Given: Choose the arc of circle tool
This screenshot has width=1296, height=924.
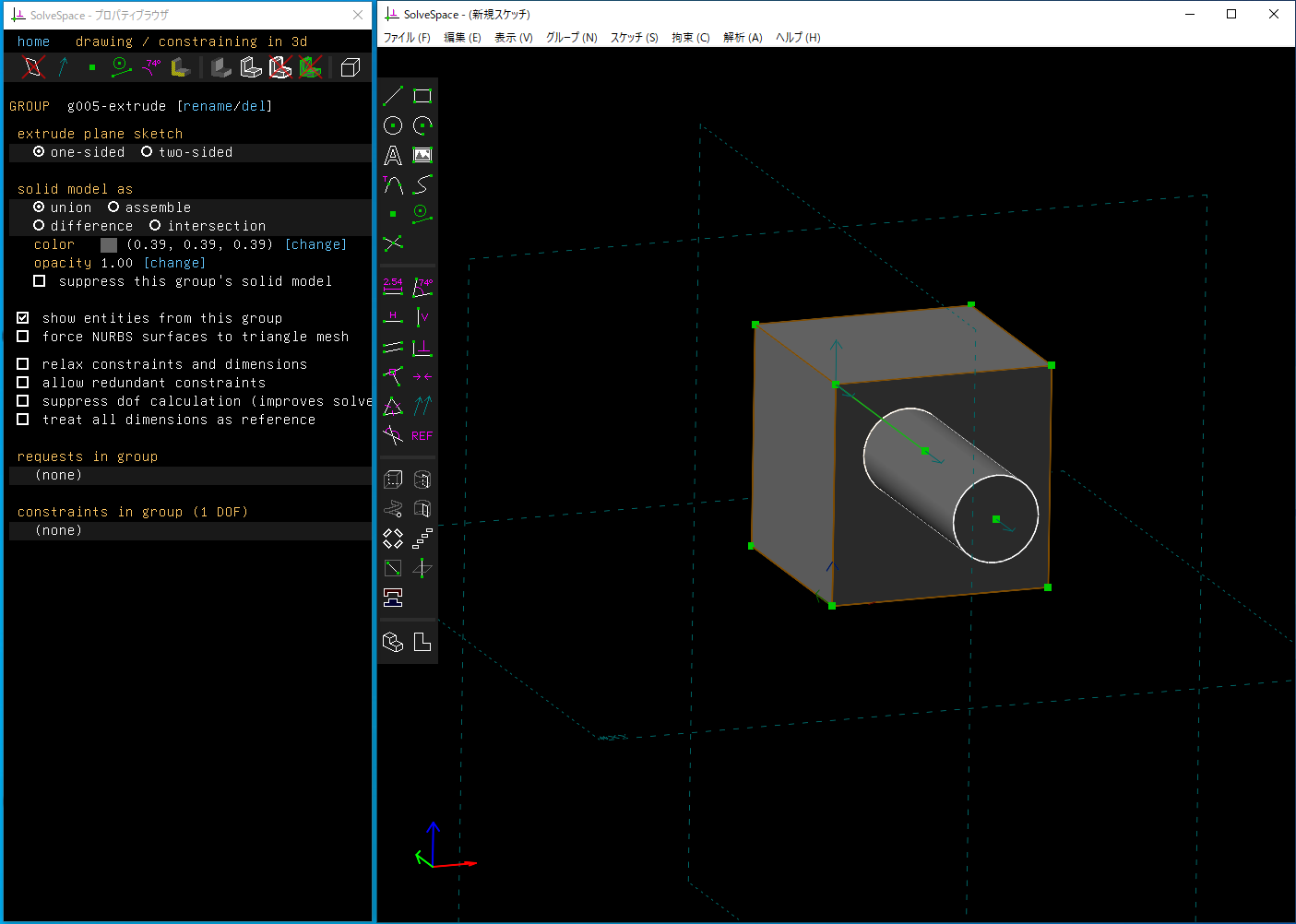Looking at the screenshot, I should (422, 125).
